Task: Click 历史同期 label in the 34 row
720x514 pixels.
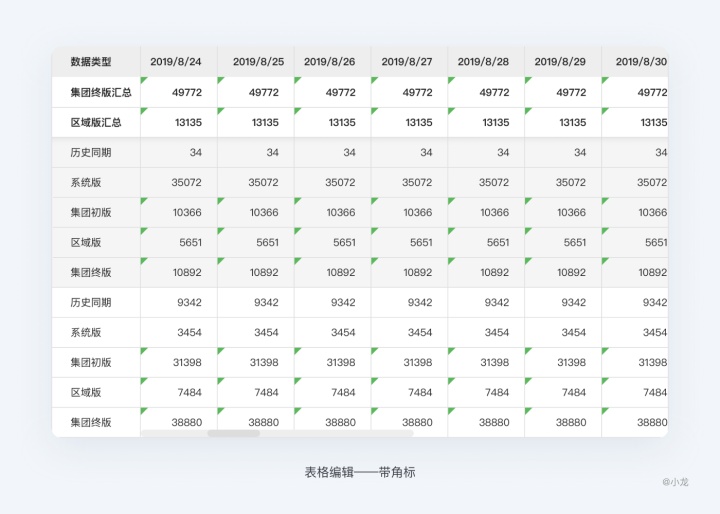Action: click(x=91, y=153)
